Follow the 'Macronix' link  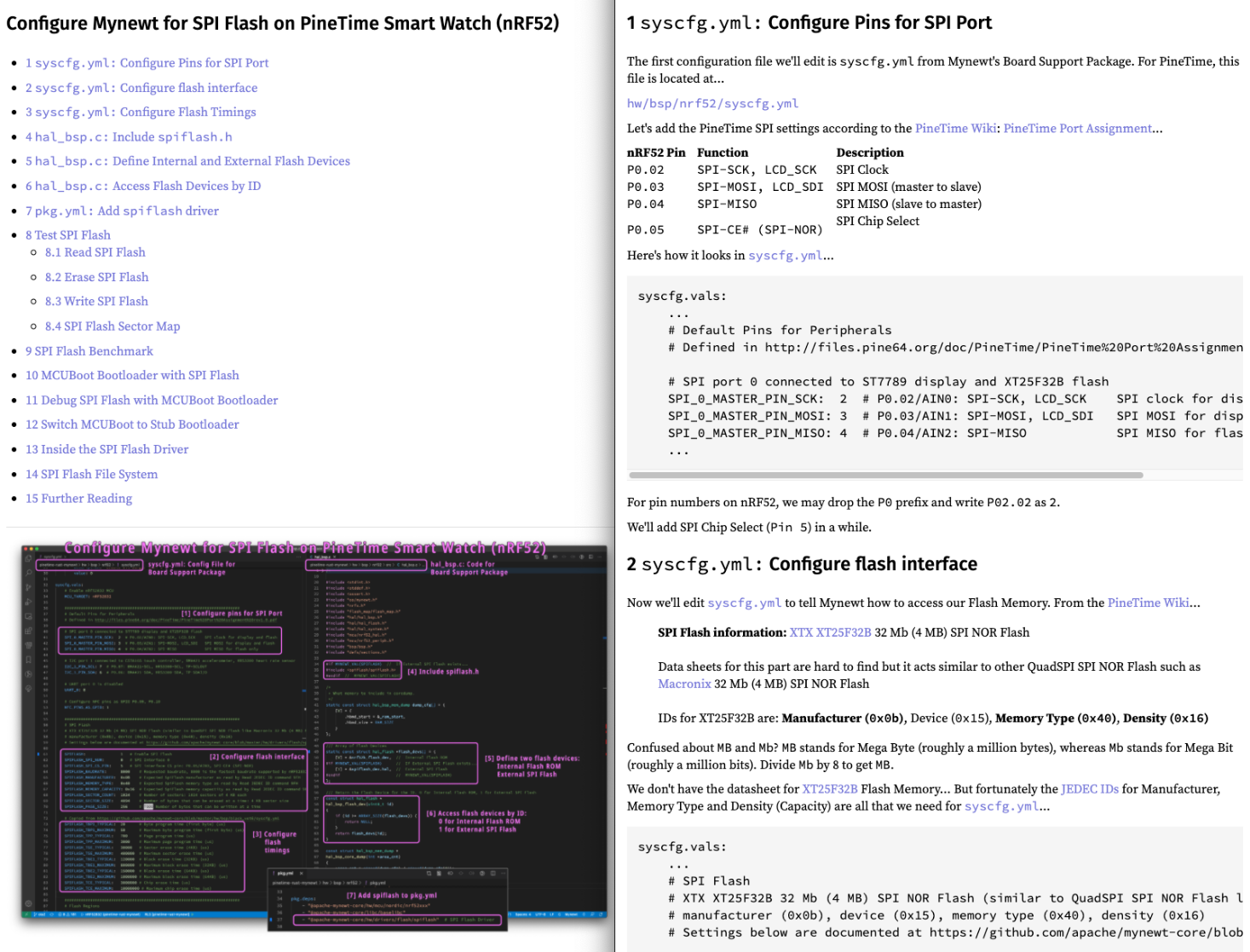click(684, 684)
